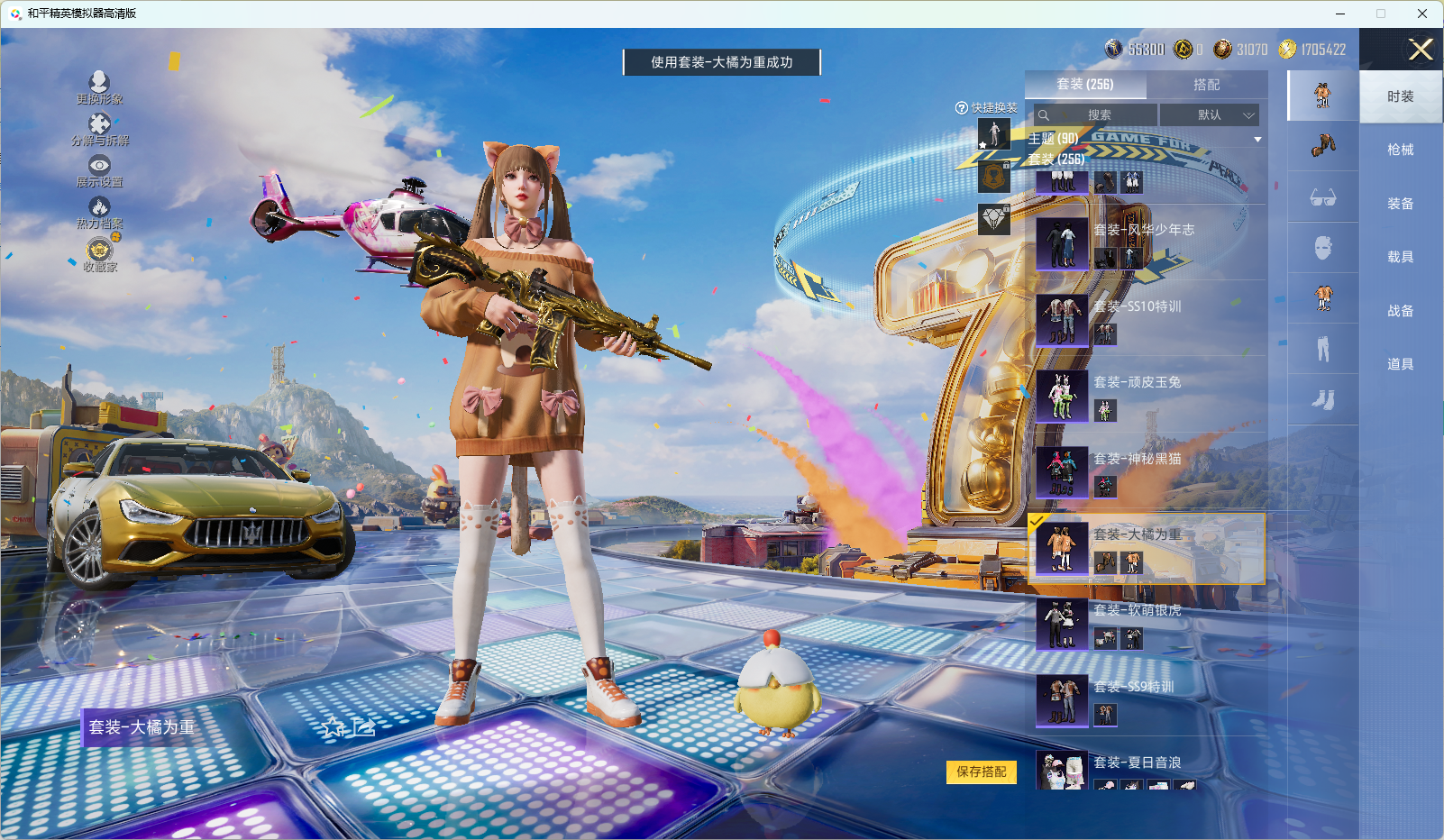Switch to the 搭配 tab
The height and width of the screenshot is (840, 1444).
point(1207,85)
